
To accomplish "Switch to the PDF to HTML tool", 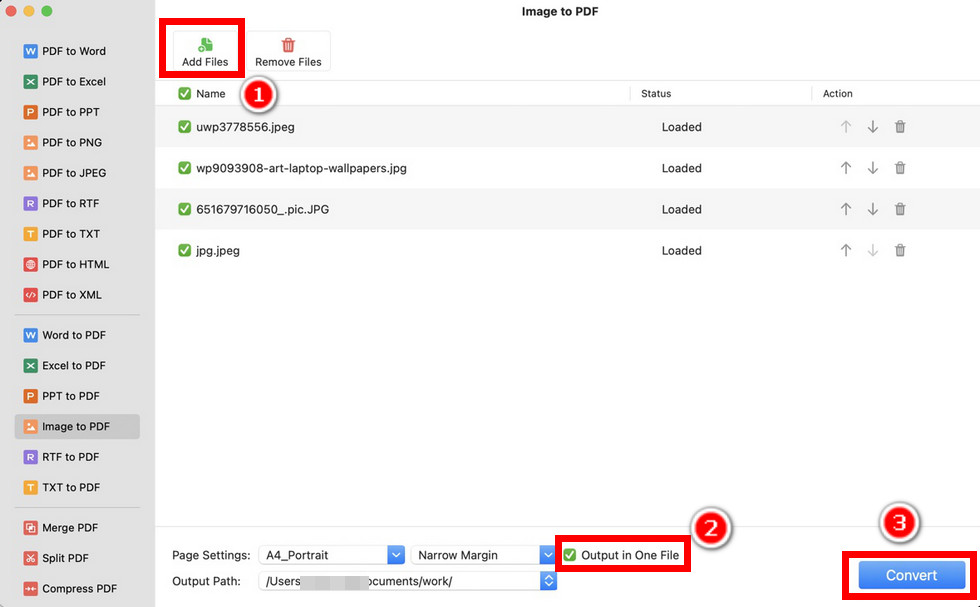I will pos(70,264).
